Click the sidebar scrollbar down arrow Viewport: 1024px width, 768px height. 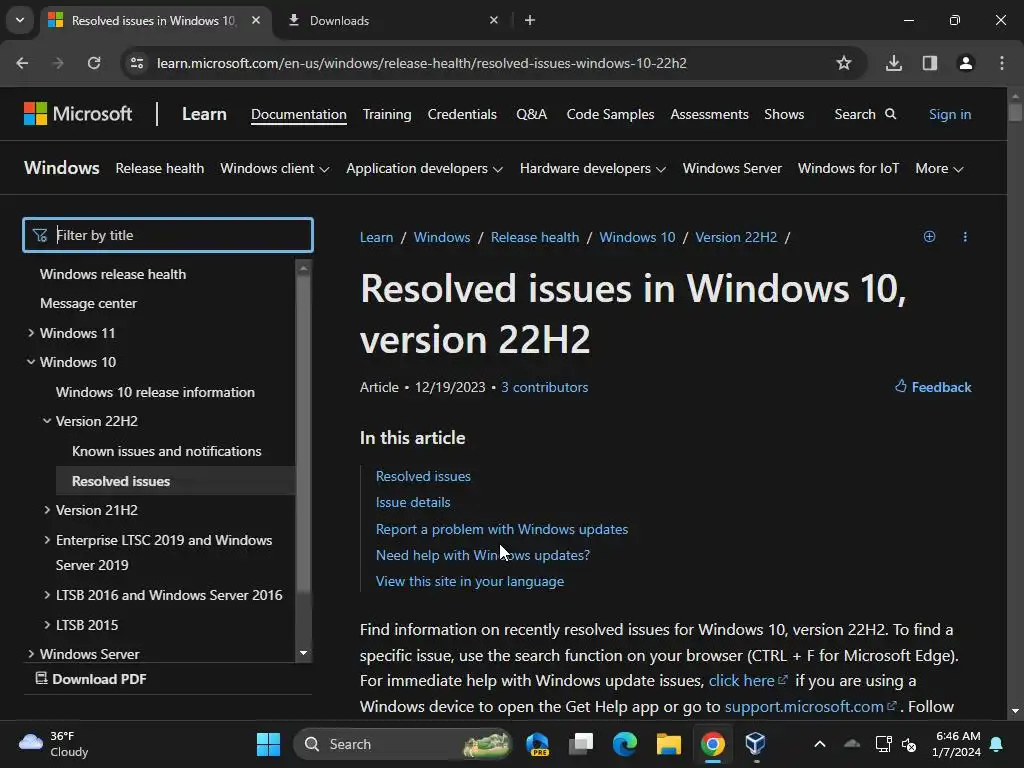[x=303, y=653]
